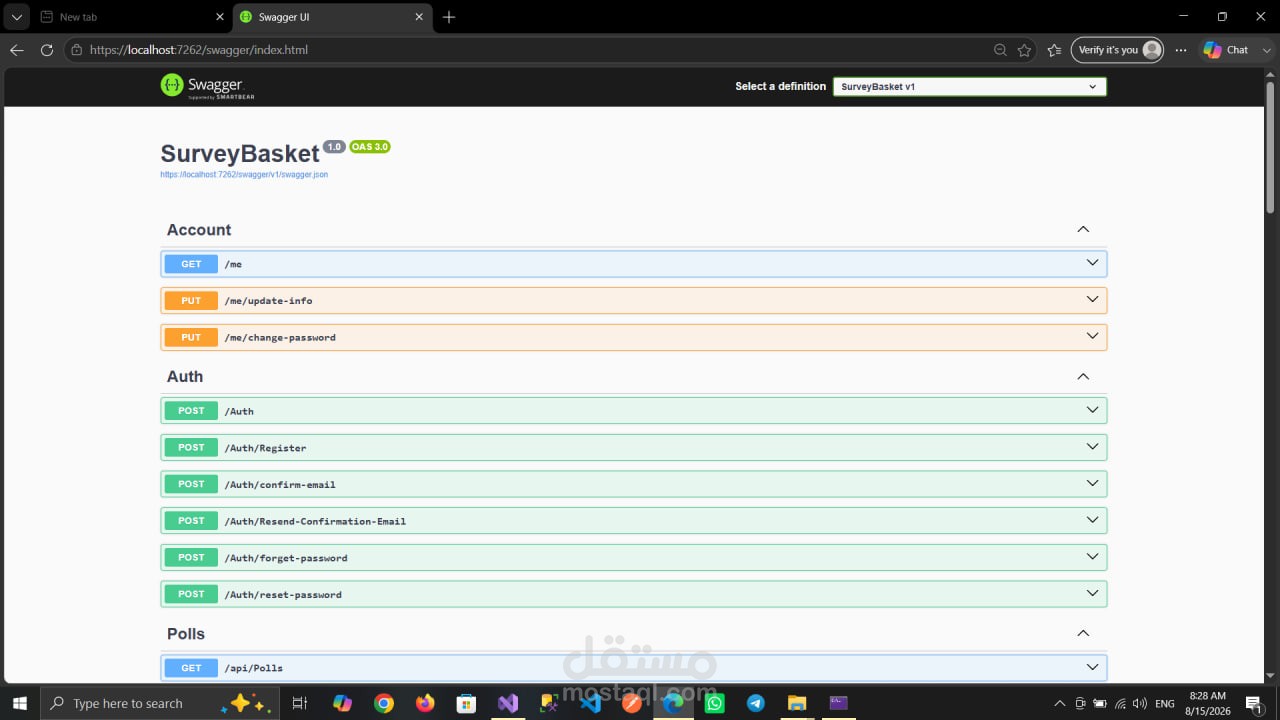Viewport: 1280px width, 720px height.
Task: Click the PUT badge for /me/update-info
Action: (191, 301)
